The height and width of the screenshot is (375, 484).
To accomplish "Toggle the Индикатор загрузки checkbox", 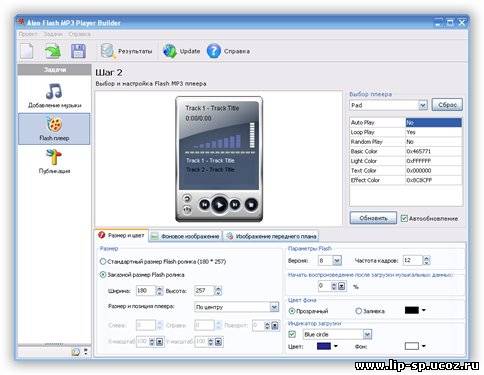I will (x=292, y=334).
